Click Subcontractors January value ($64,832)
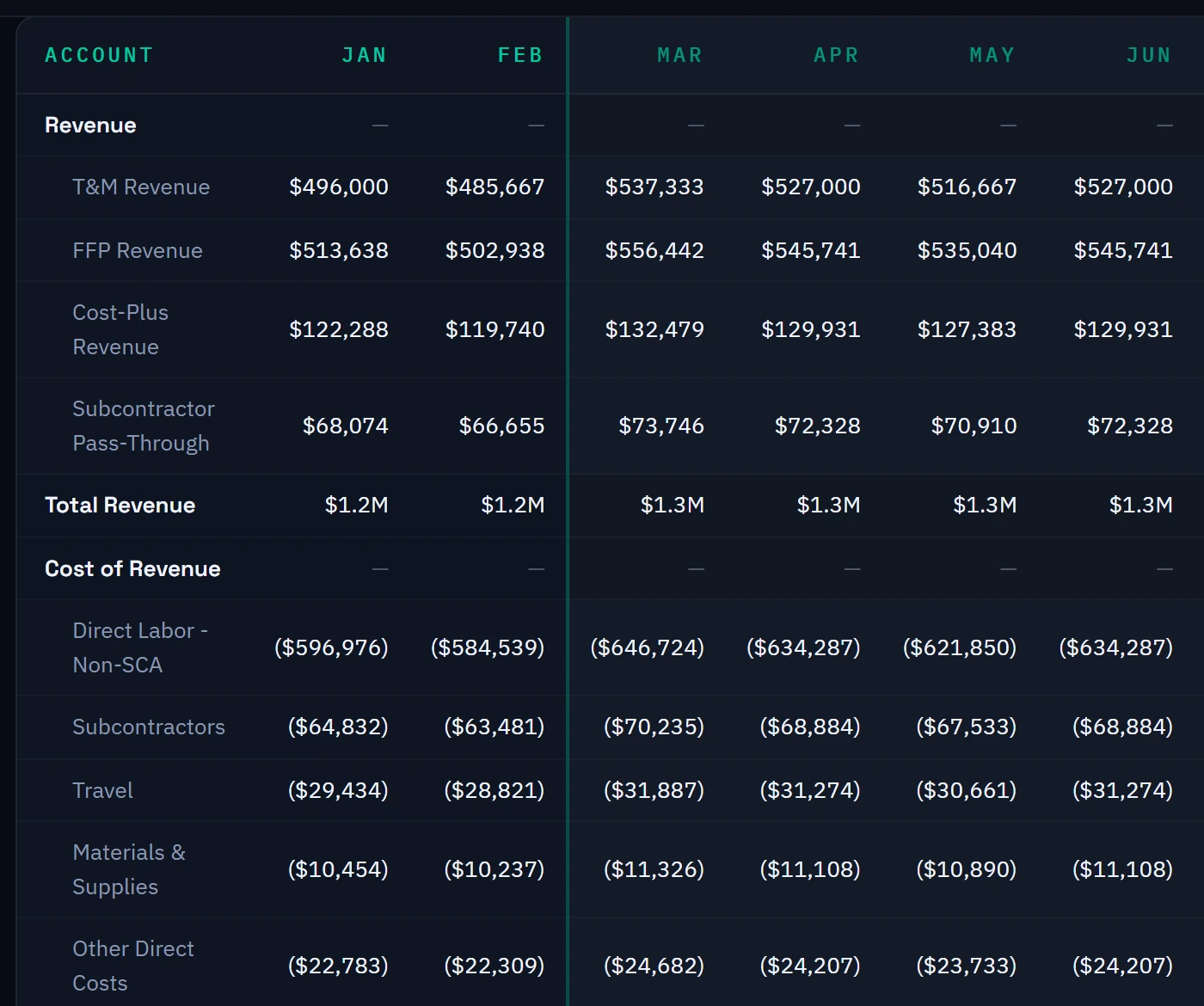Screen dimensions: 1204x1006 338,727
